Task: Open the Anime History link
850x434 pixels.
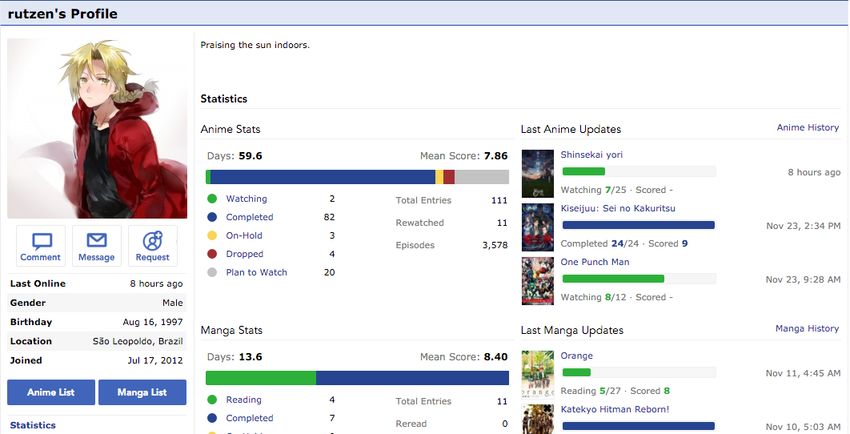Action: [808, 128]
